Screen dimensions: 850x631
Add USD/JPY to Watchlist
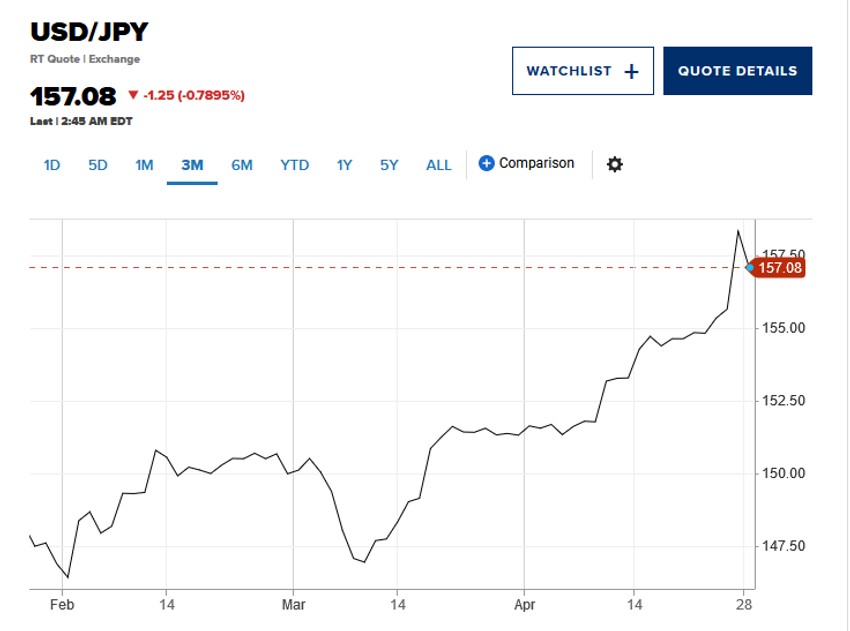(582, 71)
